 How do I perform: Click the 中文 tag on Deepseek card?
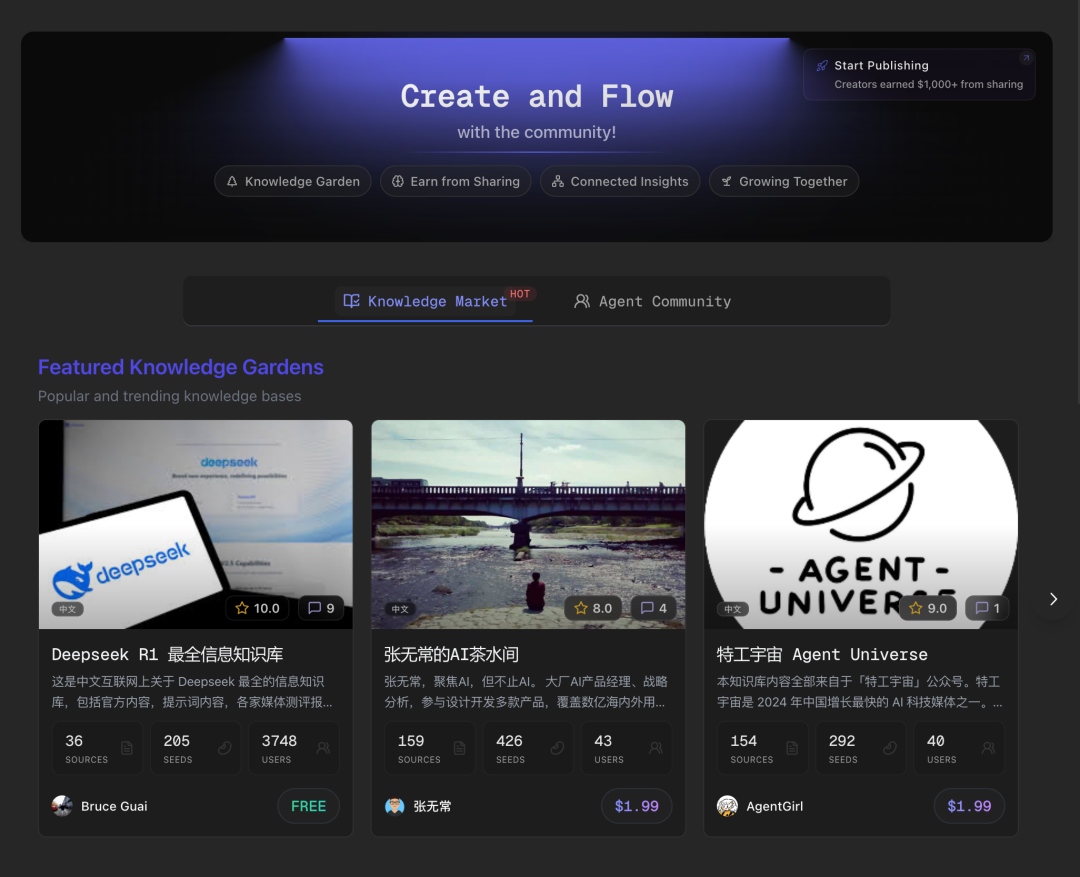[x=68, y=609]
